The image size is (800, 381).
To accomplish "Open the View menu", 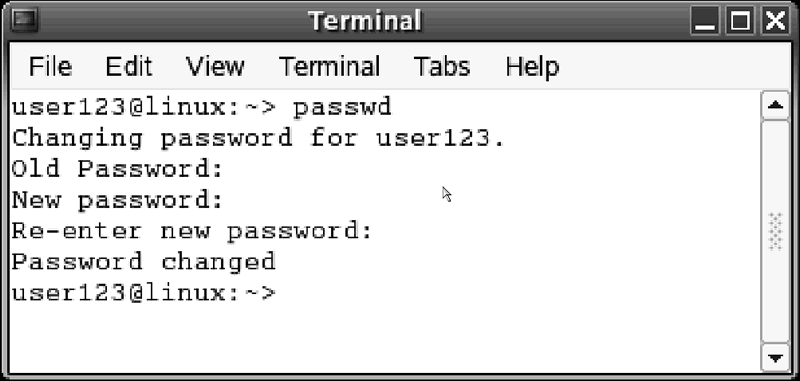I will pyautogui.click(x=215, y=66).
